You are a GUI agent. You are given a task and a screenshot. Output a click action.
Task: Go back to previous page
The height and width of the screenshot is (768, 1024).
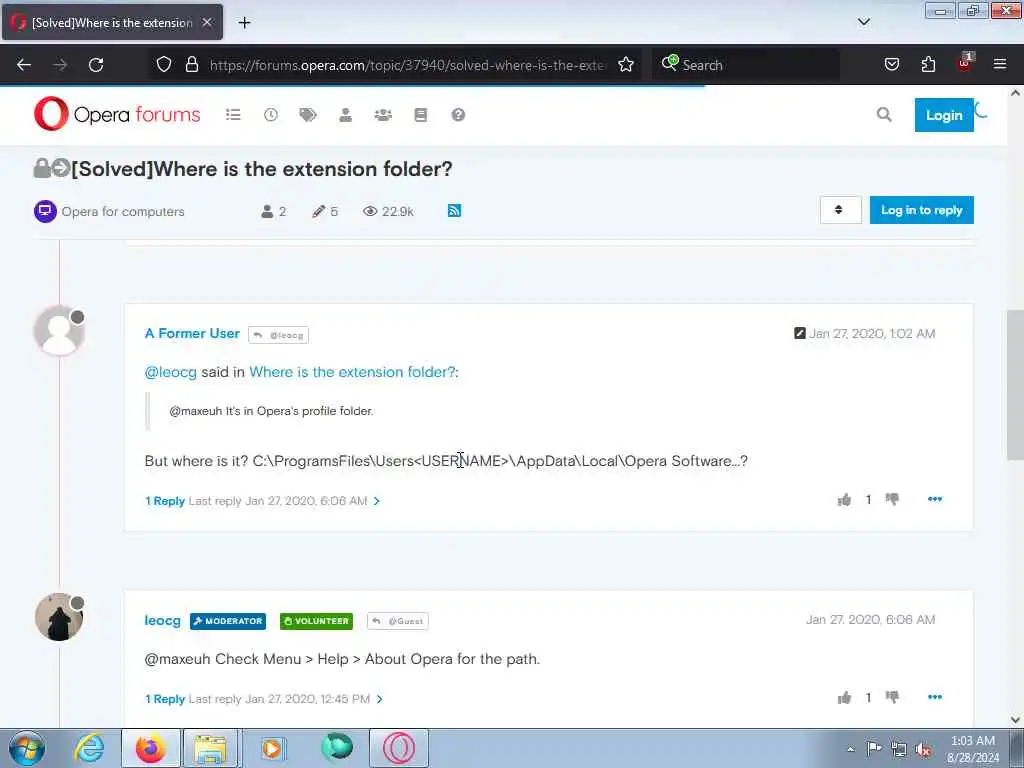24,65
